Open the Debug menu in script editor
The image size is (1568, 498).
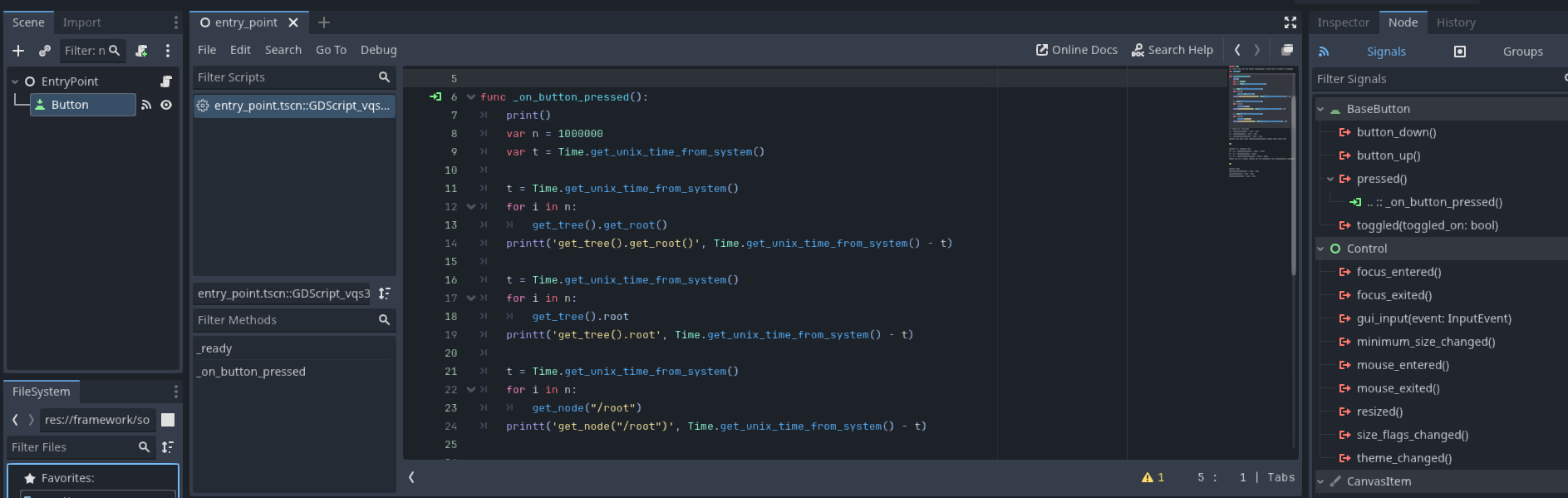379,50
